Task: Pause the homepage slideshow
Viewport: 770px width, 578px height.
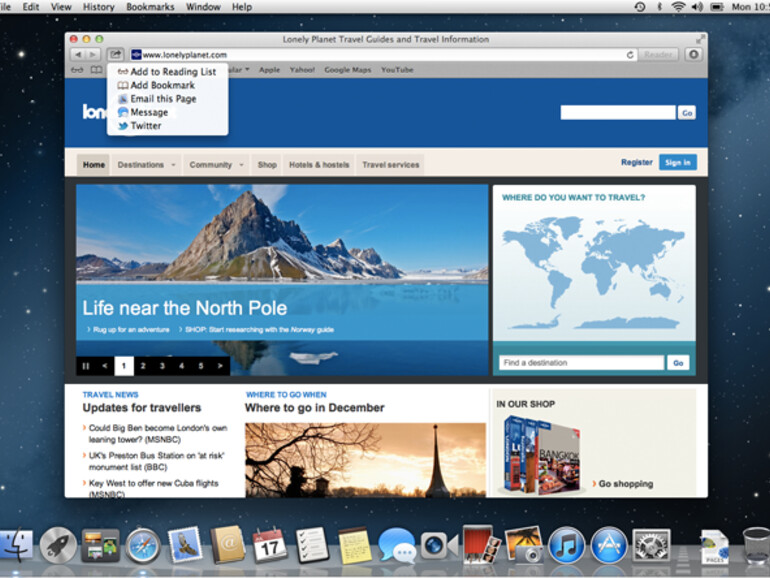Action: 85,366
